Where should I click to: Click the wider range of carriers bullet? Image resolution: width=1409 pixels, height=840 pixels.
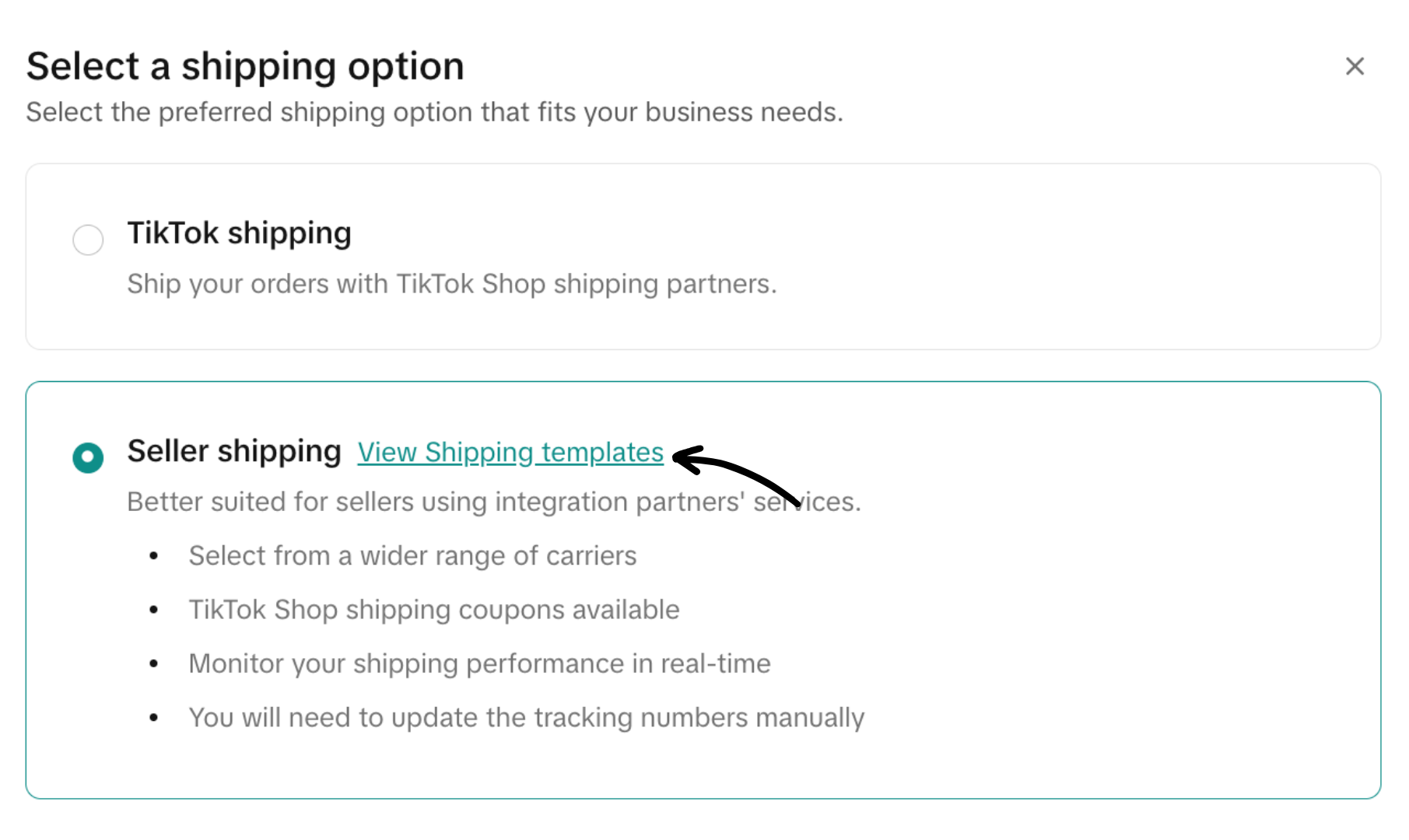(412, 555)
